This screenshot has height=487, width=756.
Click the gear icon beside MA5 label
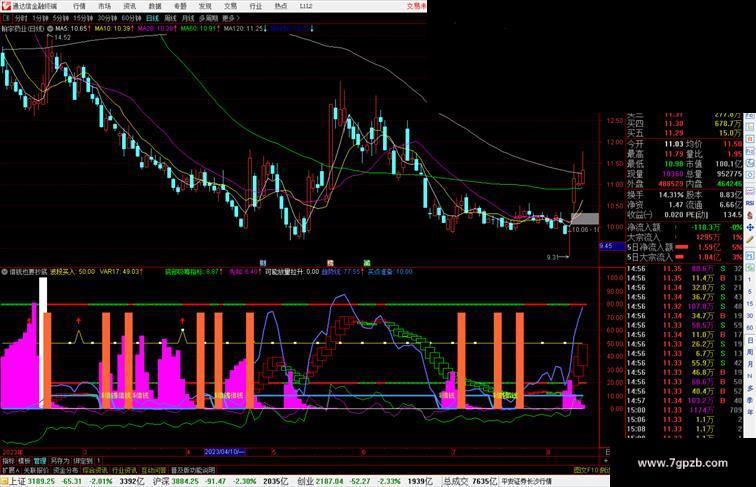coord(50,29)
